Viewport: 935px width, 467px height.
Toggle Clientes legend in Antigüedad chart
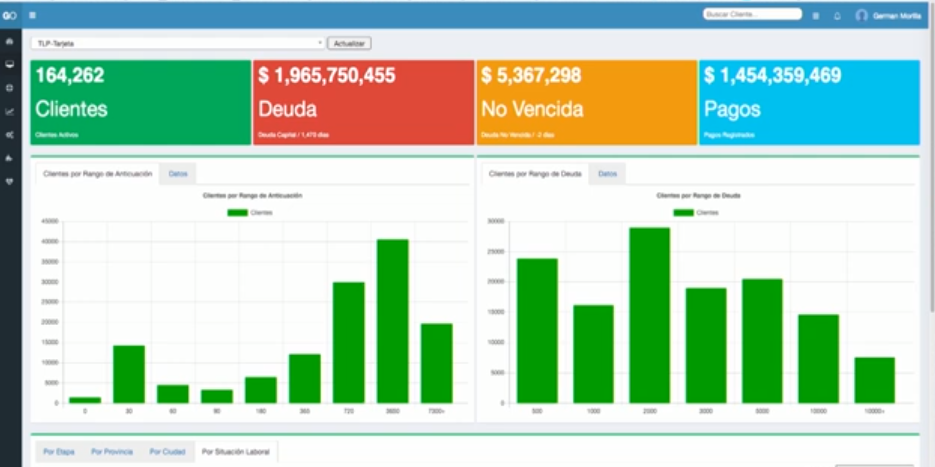[x=250, y=212]
